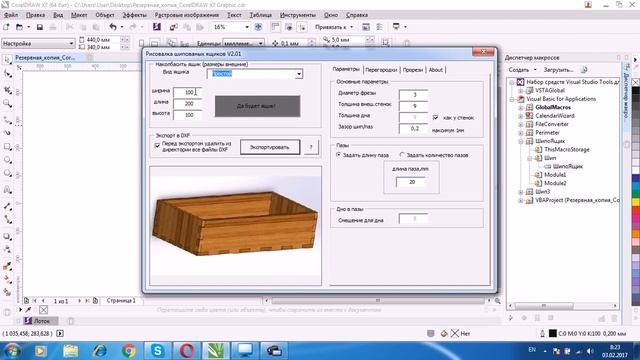Click the 'Диаметр фрезы' input field
Viewport: 640px width, 360px height.
413,95
